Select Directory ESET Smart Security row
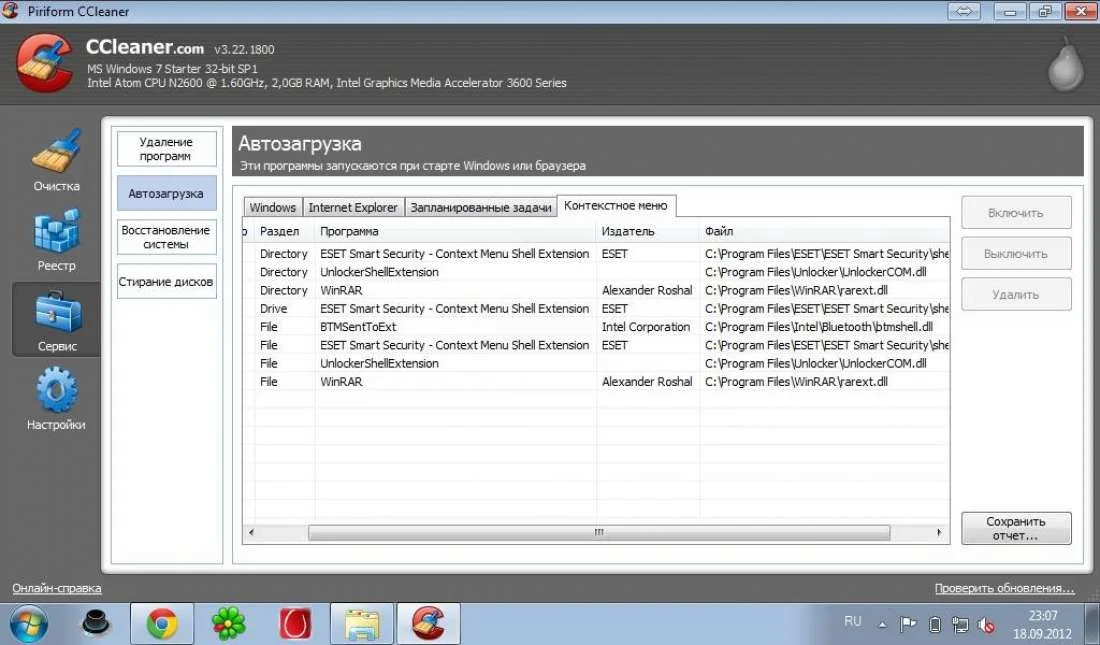 596,253
